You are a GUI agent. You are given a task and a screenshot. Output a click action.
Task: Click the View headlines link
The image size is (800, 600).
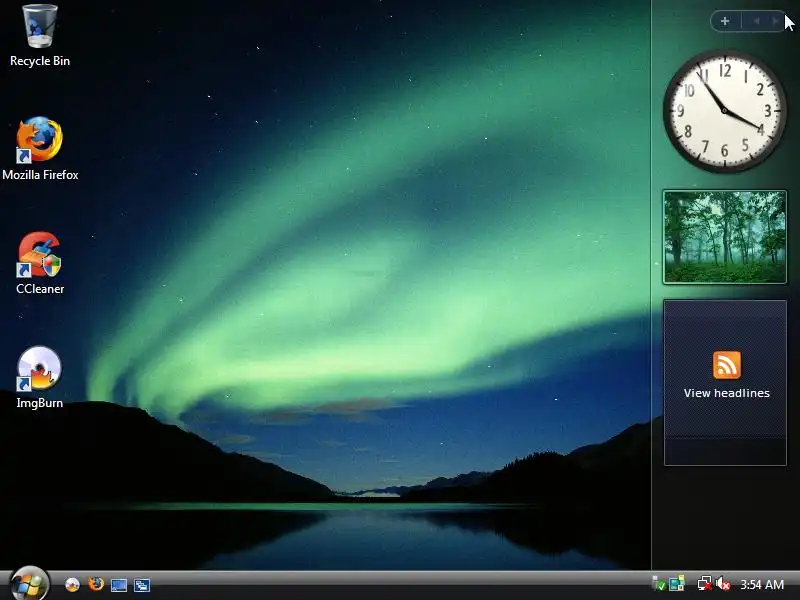[x=727, y=393]
